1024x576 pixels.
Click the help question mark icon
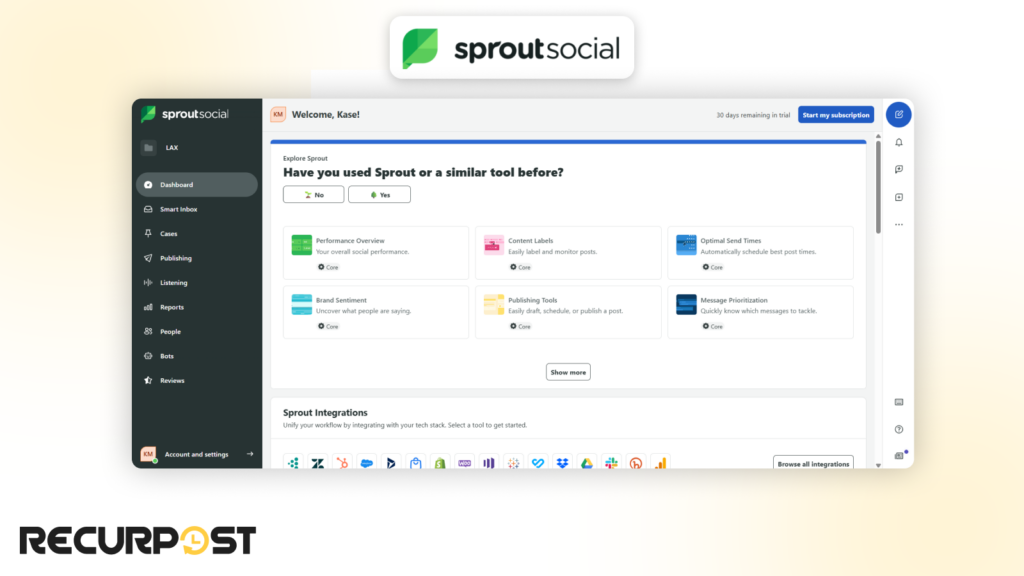click(898, 427)
